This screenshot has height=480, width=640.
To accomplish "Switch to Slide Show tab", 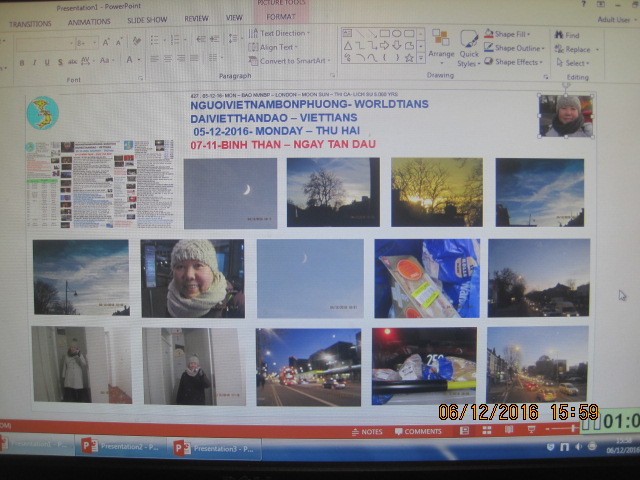I will 147,20.
